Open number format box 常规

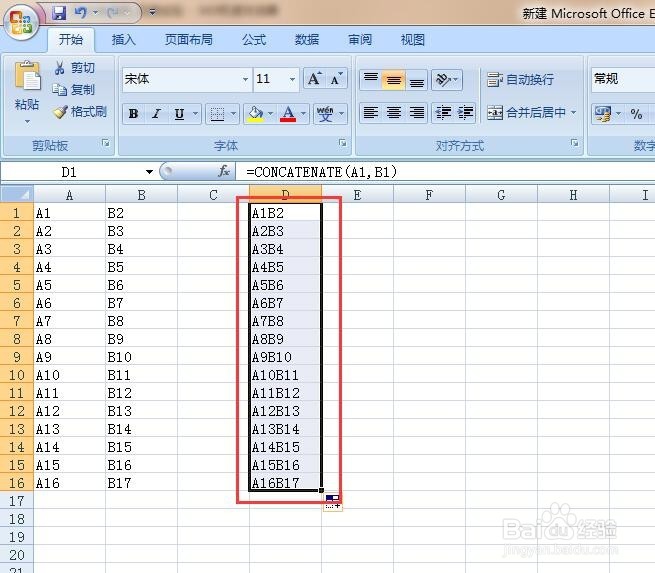(x=622, y=79)
